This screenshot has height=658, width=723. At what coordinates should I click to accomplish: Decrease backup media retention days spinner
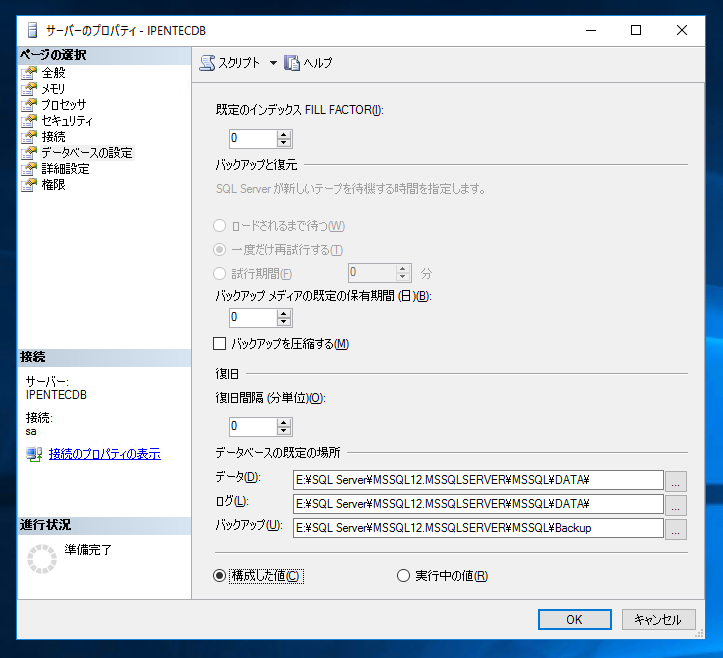click(284, 321)
